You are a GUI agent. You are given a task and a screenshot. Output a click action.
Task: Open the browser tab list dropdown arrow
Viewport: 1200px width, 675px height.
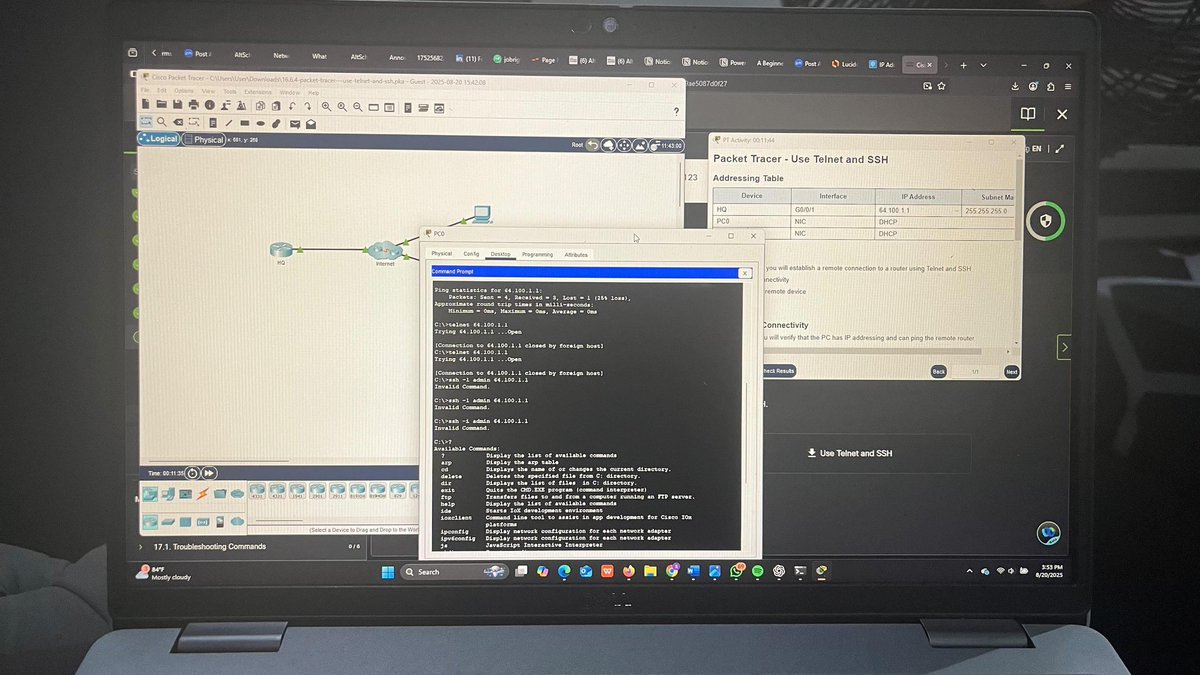click(984, 65)
